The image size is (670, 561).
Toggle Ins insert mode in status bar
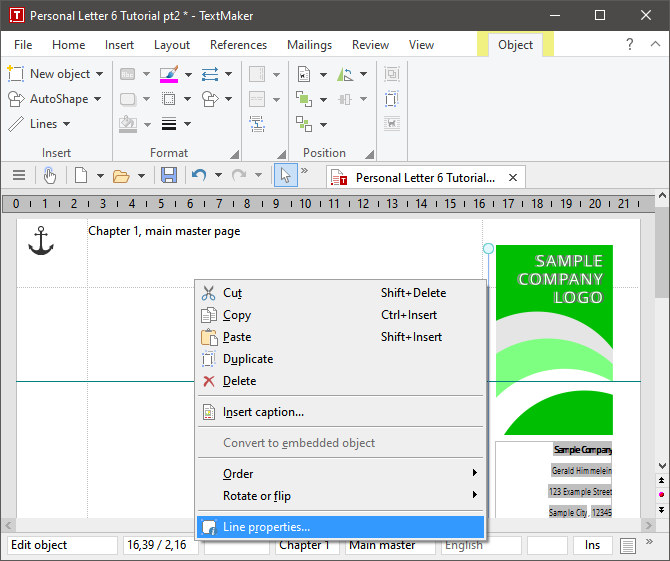(592, 545)
